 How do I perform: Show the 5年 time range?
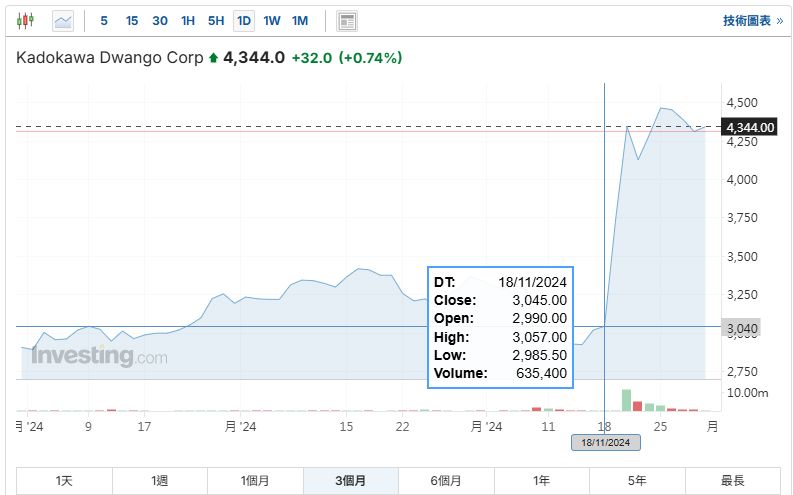coord(637,481)
